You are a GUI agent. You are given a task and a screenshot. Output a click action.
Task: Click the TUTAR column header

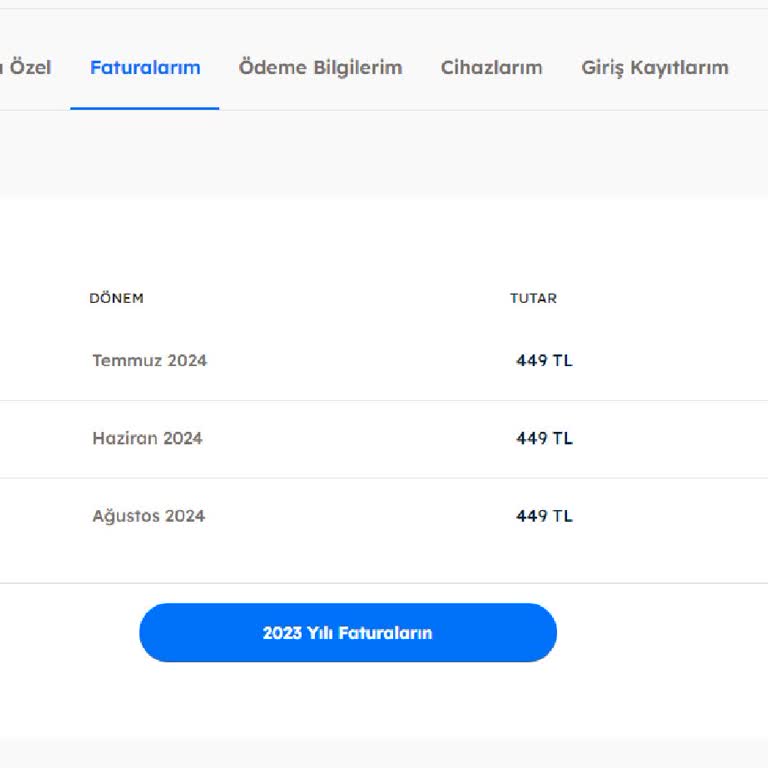point(533,298)
